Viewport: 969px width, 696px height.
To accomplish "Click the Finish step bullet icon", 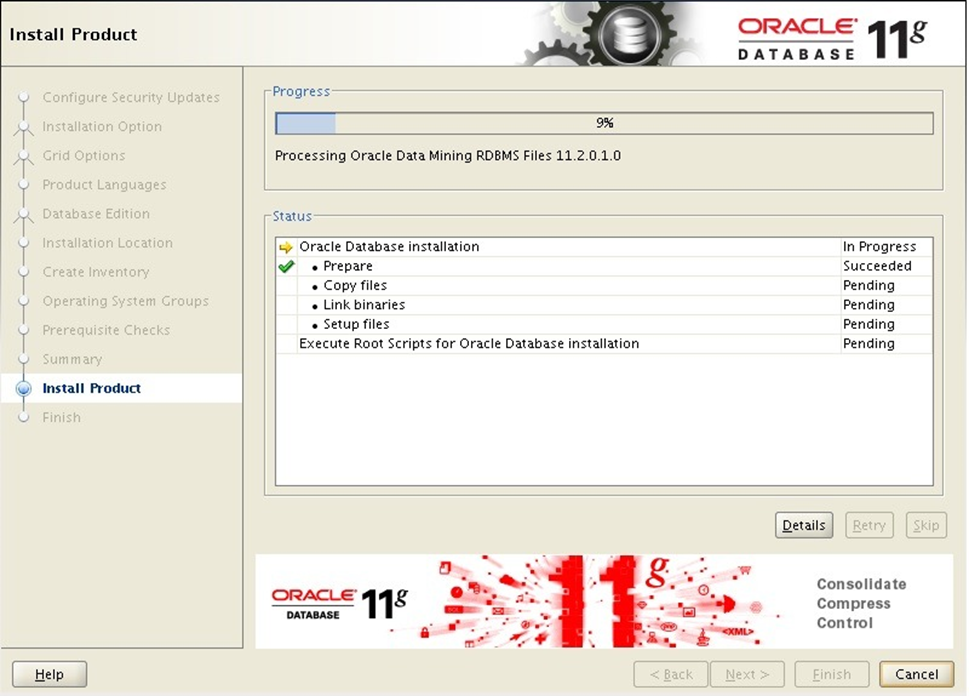I will (x=23, y=417).
